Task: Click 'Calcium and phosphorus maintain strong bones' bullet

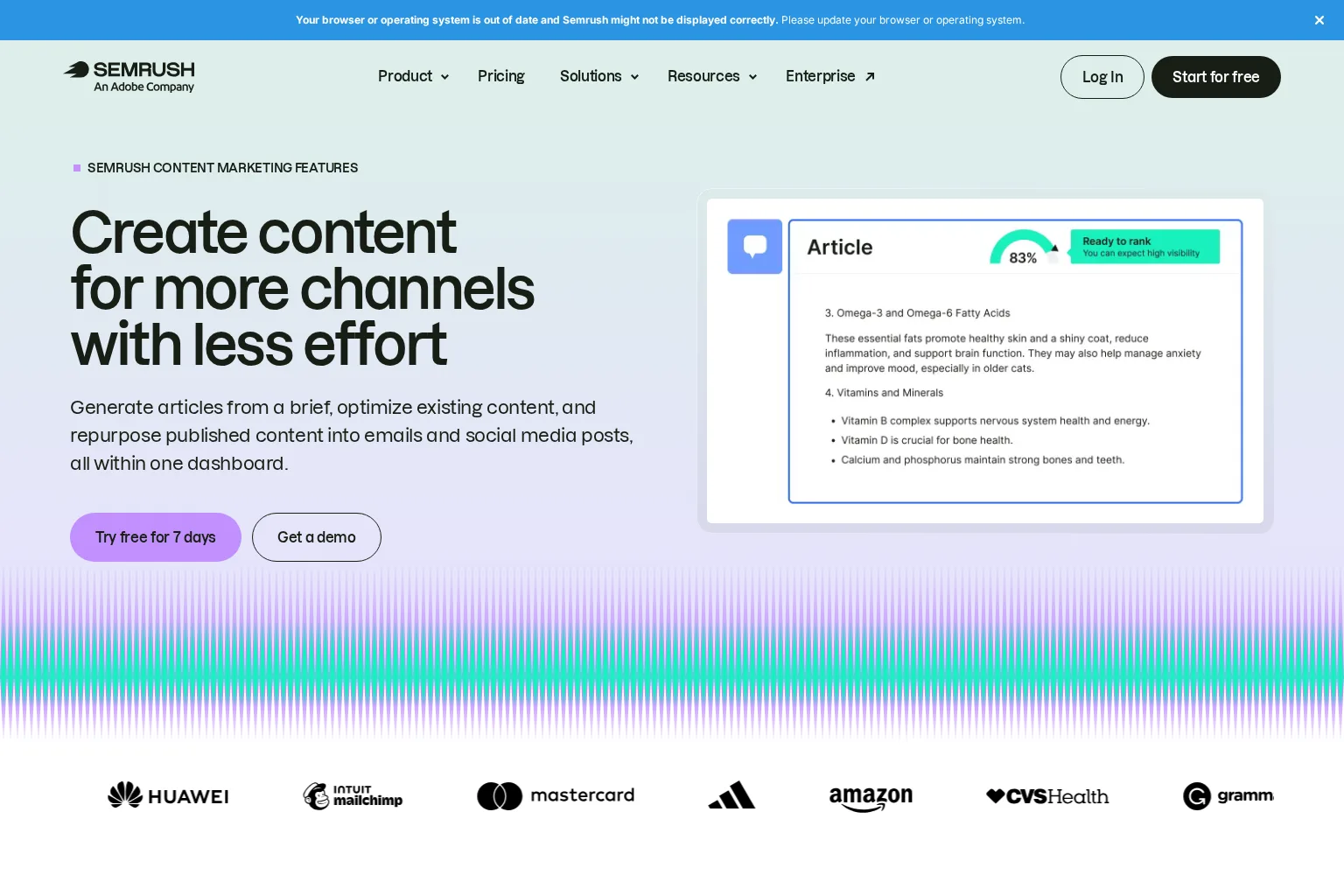Action: 983,460
